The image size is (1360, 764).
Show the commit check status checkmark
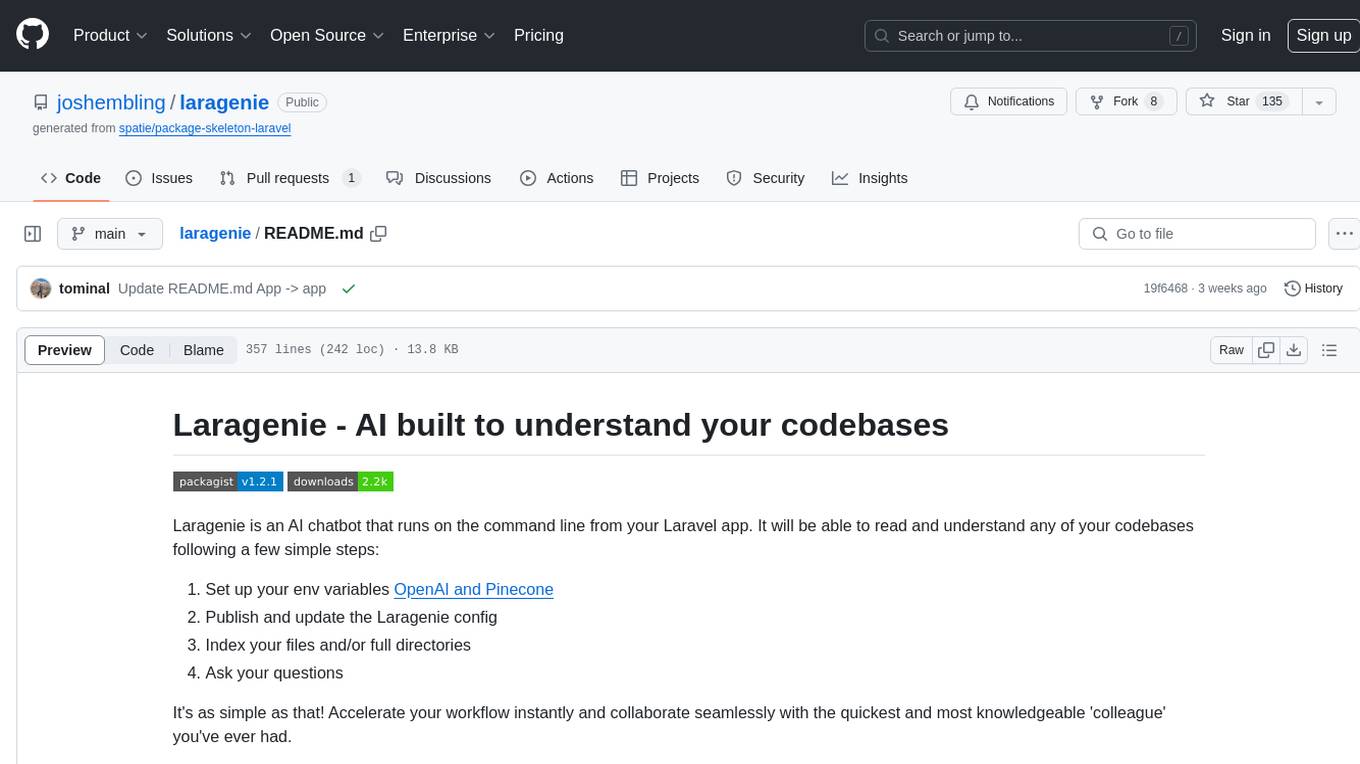[349, 288]
